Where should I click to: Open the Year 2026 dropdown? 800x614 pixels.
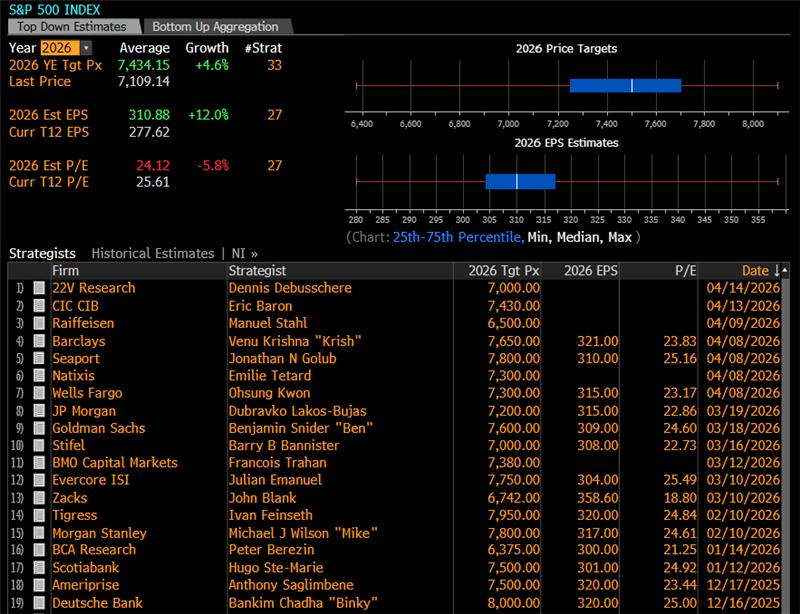(86, 48)
